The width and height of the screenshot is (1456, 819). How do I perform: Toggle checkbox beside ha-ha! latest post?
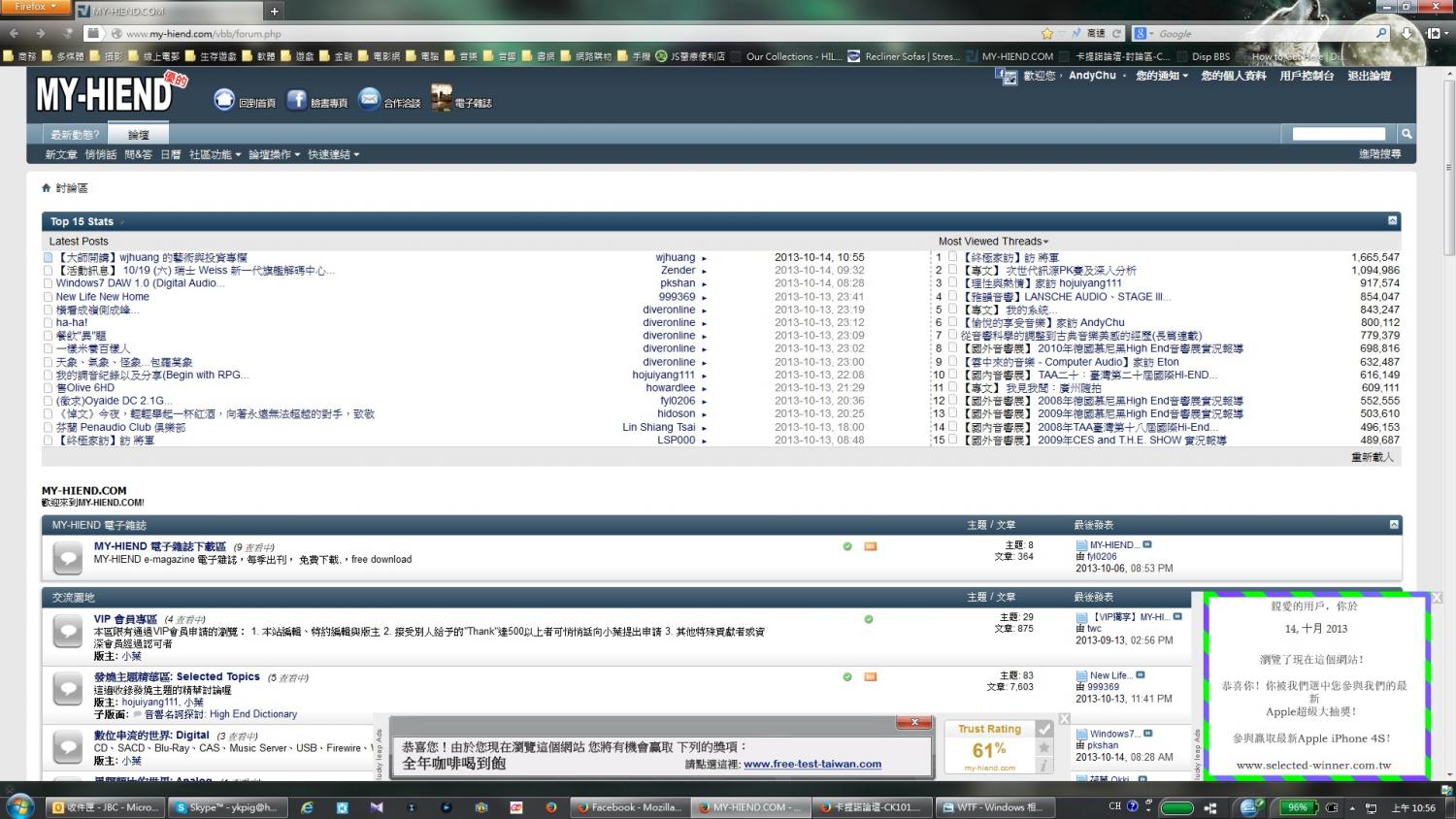pos(48,322)
